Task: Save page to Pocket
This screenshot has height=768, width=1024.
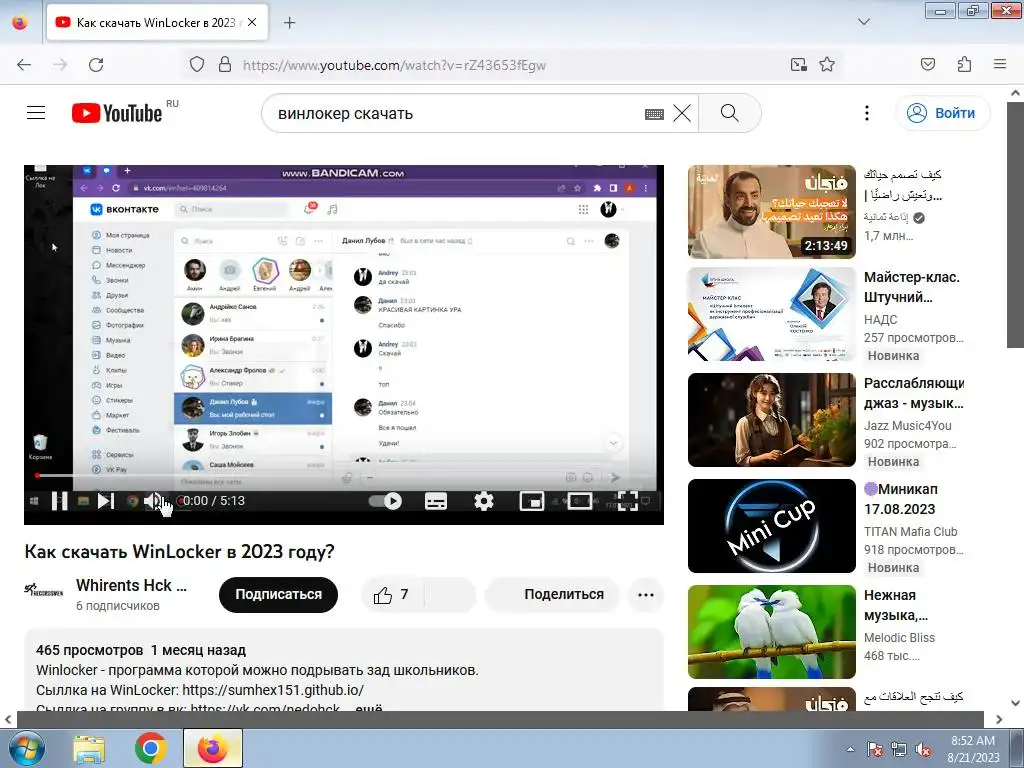Action: (928, 65)
